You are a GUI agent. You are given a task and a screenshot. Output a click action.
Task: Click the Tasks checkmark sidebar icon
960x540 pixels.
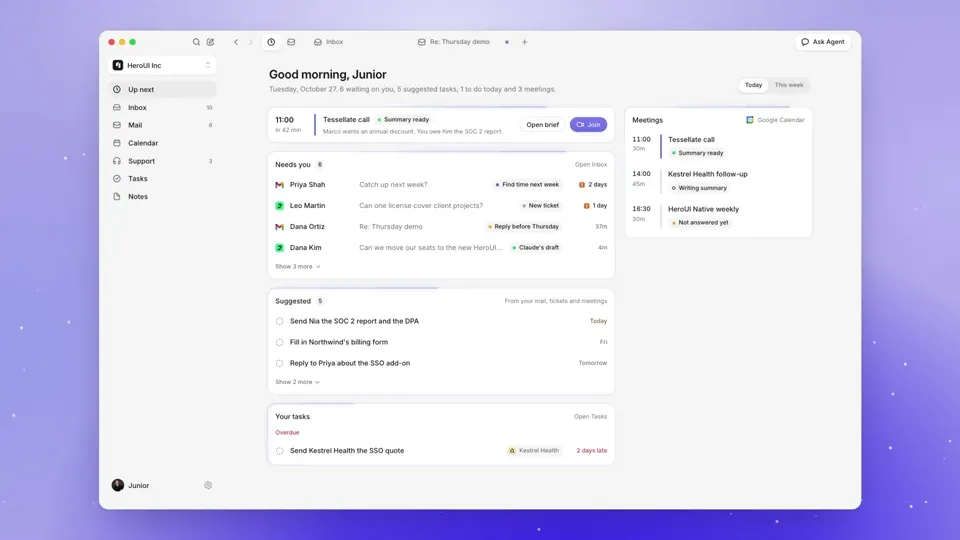point(117,179)
